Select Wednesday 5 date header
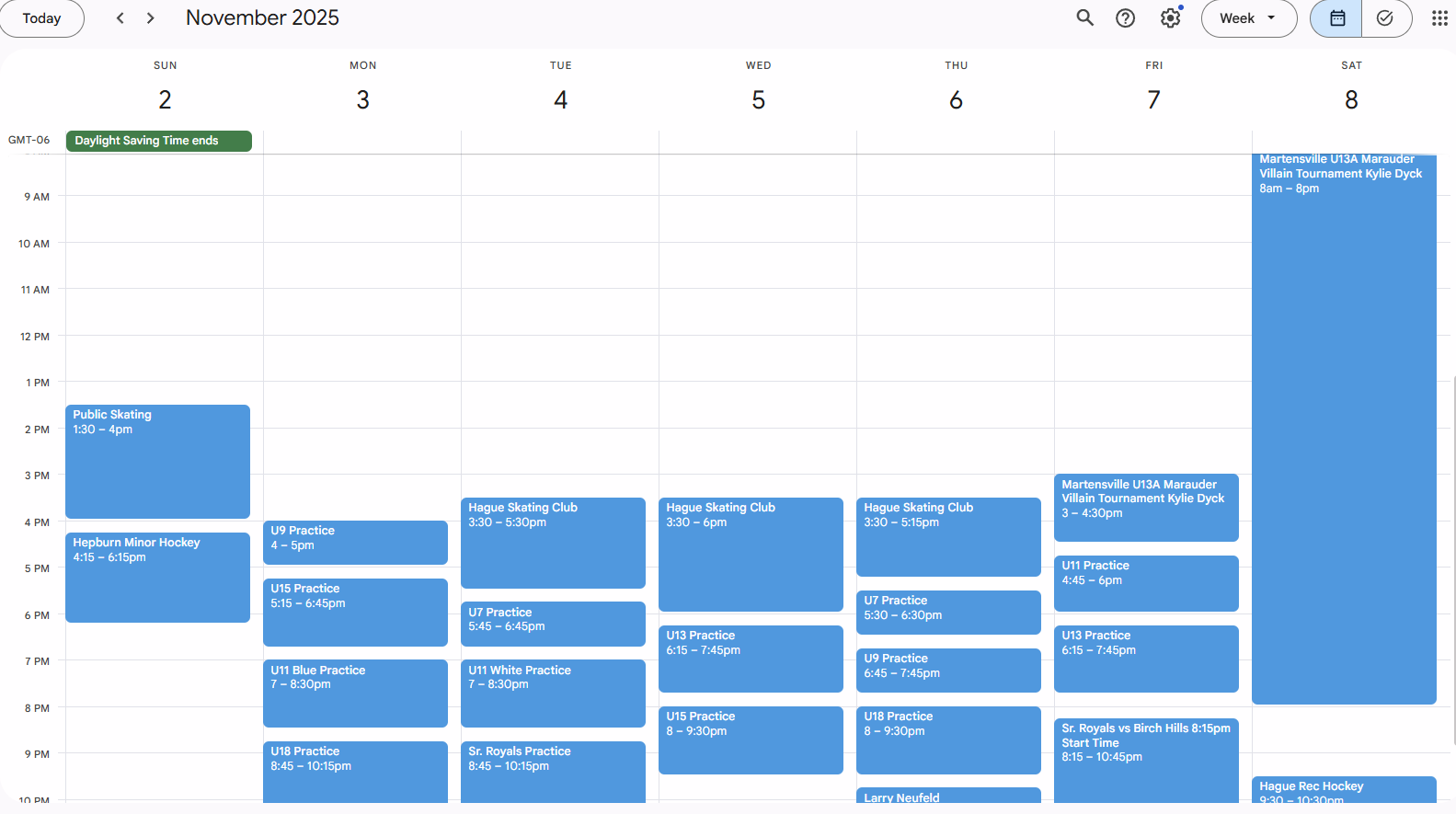 (x=758, y=99)
